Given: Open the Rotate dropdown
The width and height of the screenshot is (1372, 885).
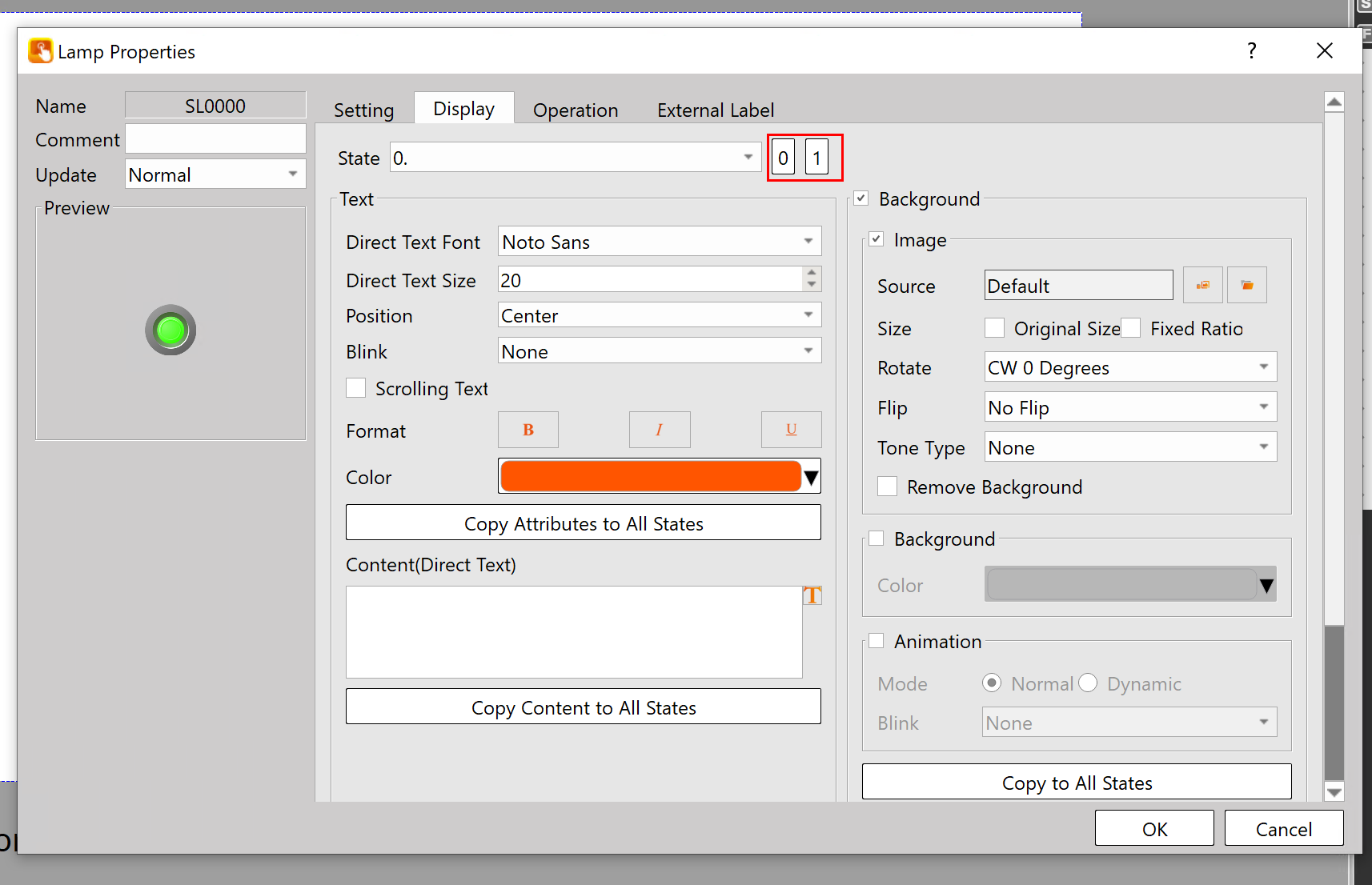Looking at the screenshot, I should [1129, 367].
